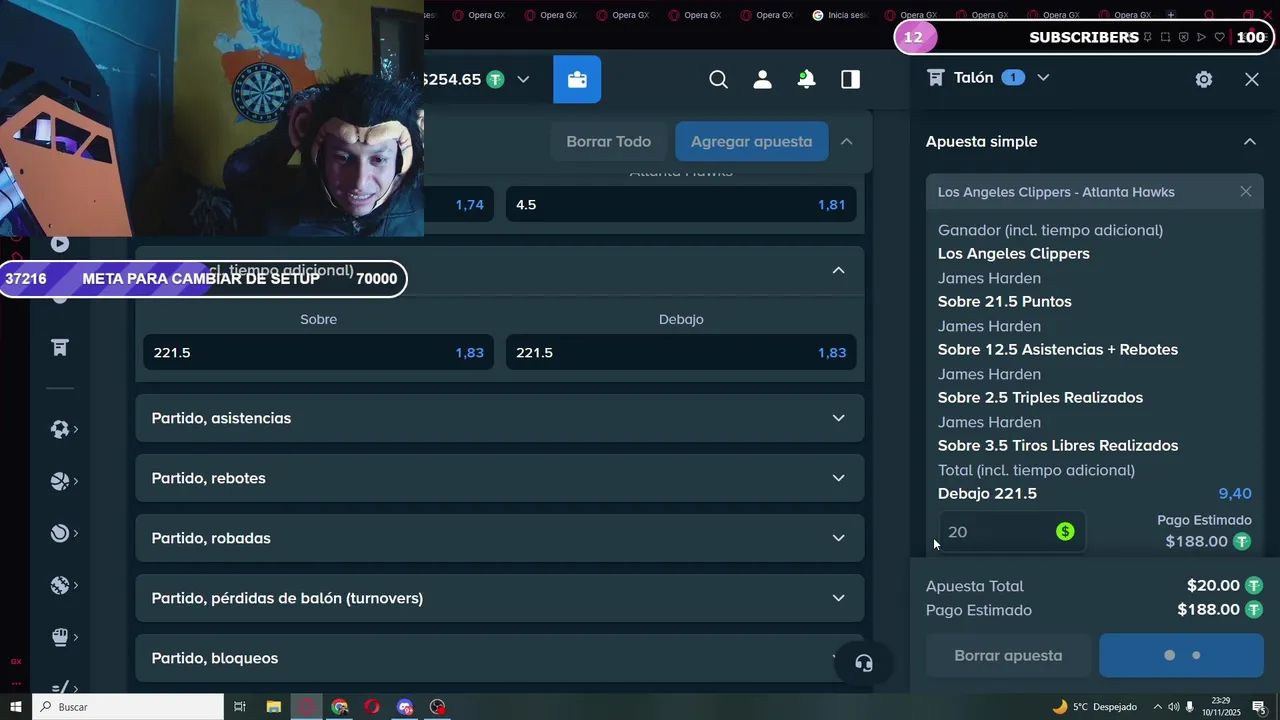Open the Windows notification center

point(1259,707)
